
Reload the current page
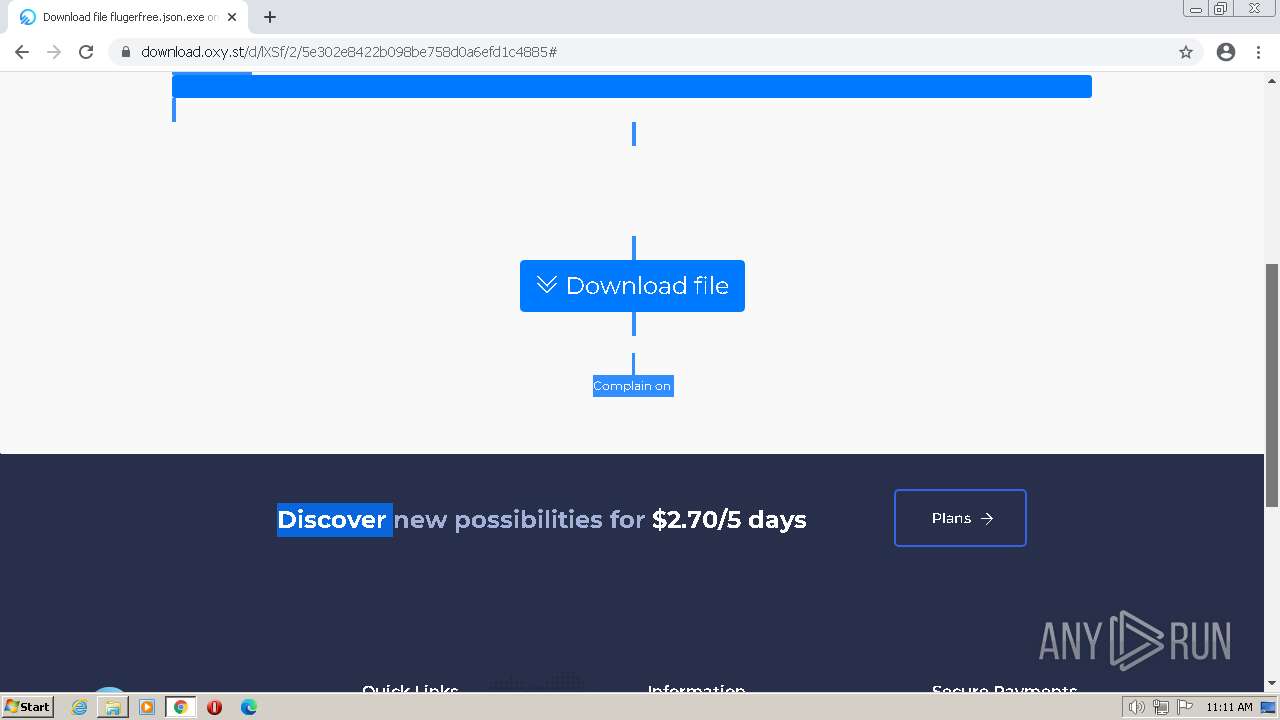[86, 52]
